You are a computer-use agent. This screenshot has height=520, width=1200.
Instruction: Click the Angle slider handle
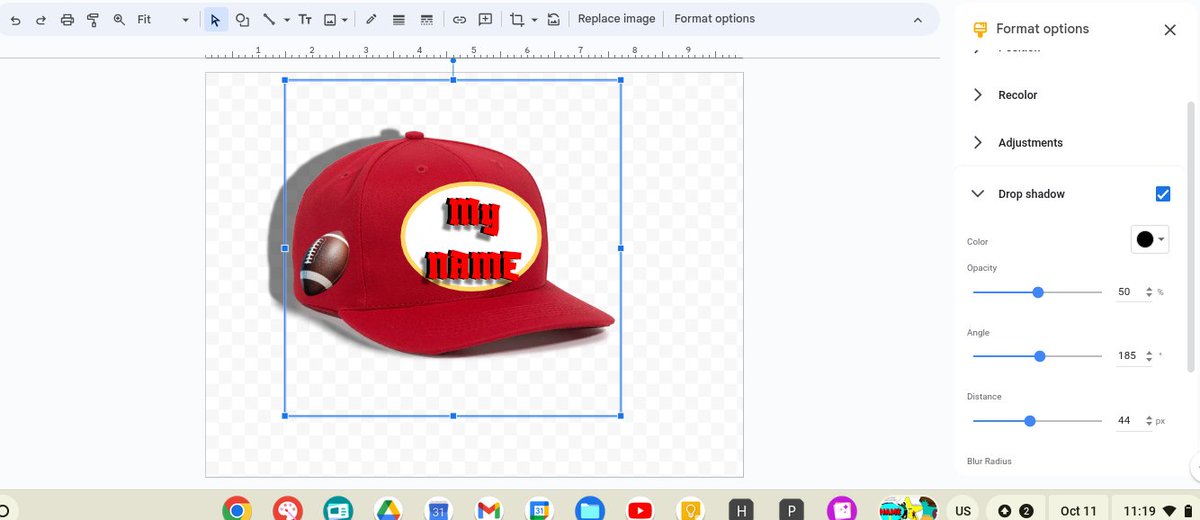(1040, 356)
